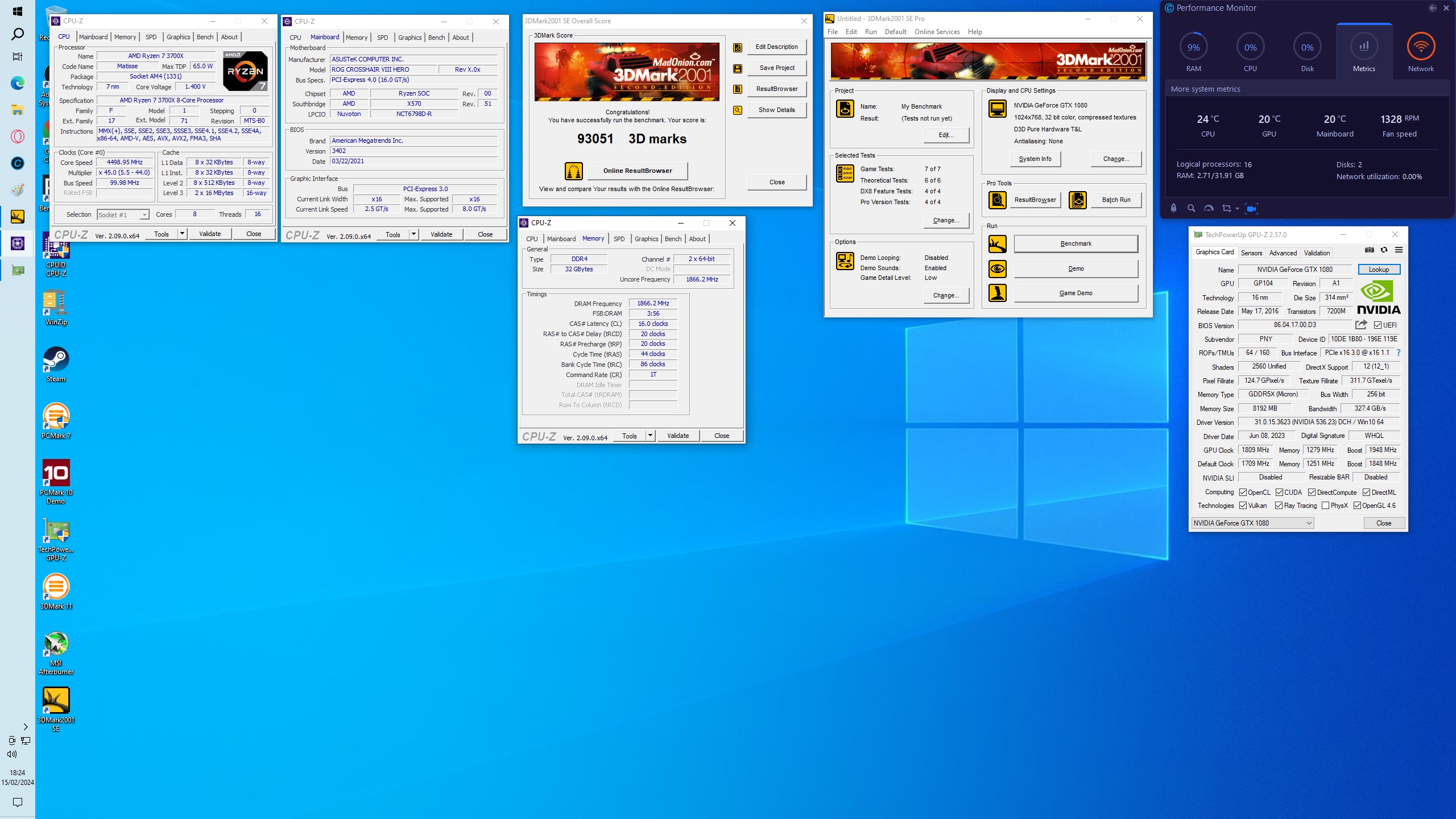1456x819 pixels.
Task: Toggle the OpenCL checkbox in GPU-Z
Action: (x=1243, y=493)
